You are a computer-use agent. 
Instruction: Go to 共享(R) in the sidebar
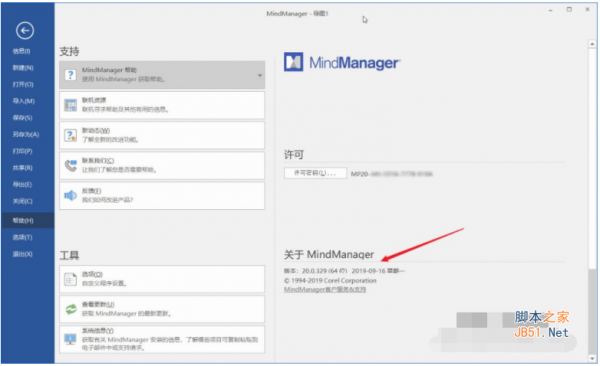(x=23, y=168)
